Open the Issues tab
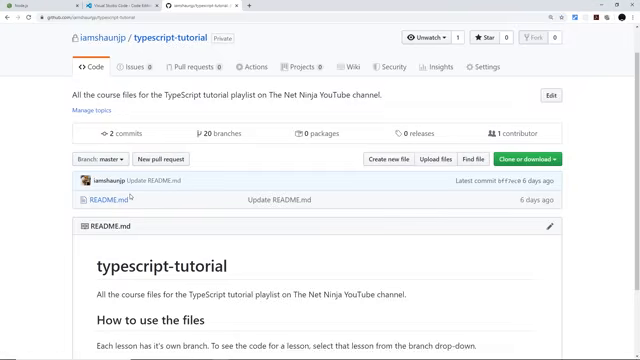Screen dimensions: 640x360 134,67
